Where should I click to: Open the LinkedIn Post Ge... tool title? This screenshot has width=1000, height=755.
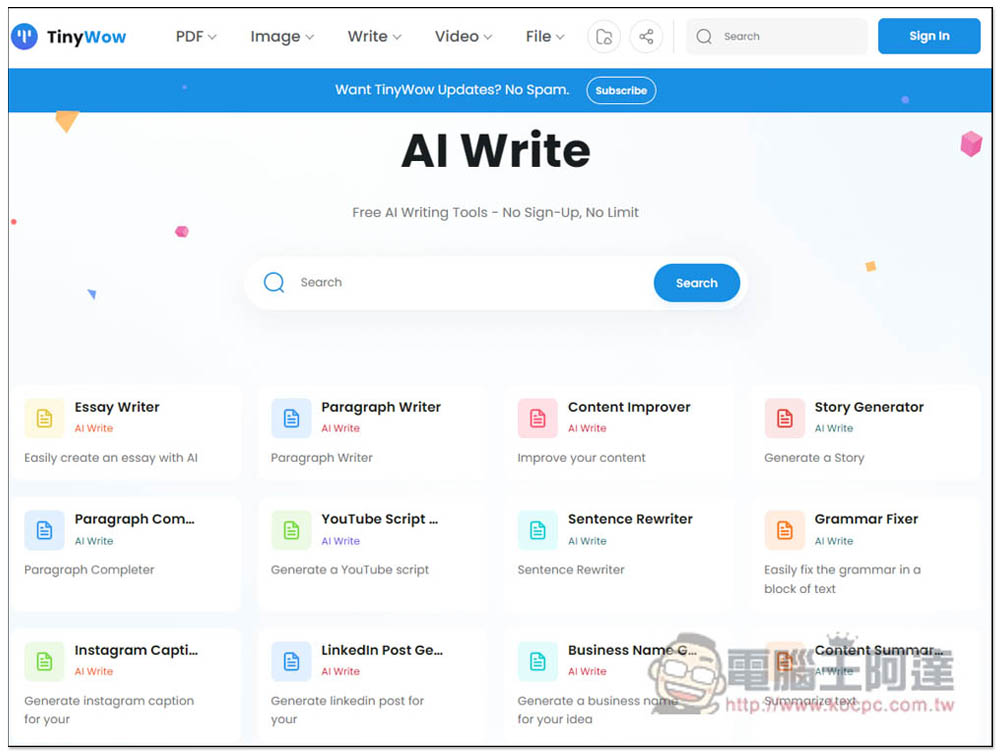[x=381, y=650]
